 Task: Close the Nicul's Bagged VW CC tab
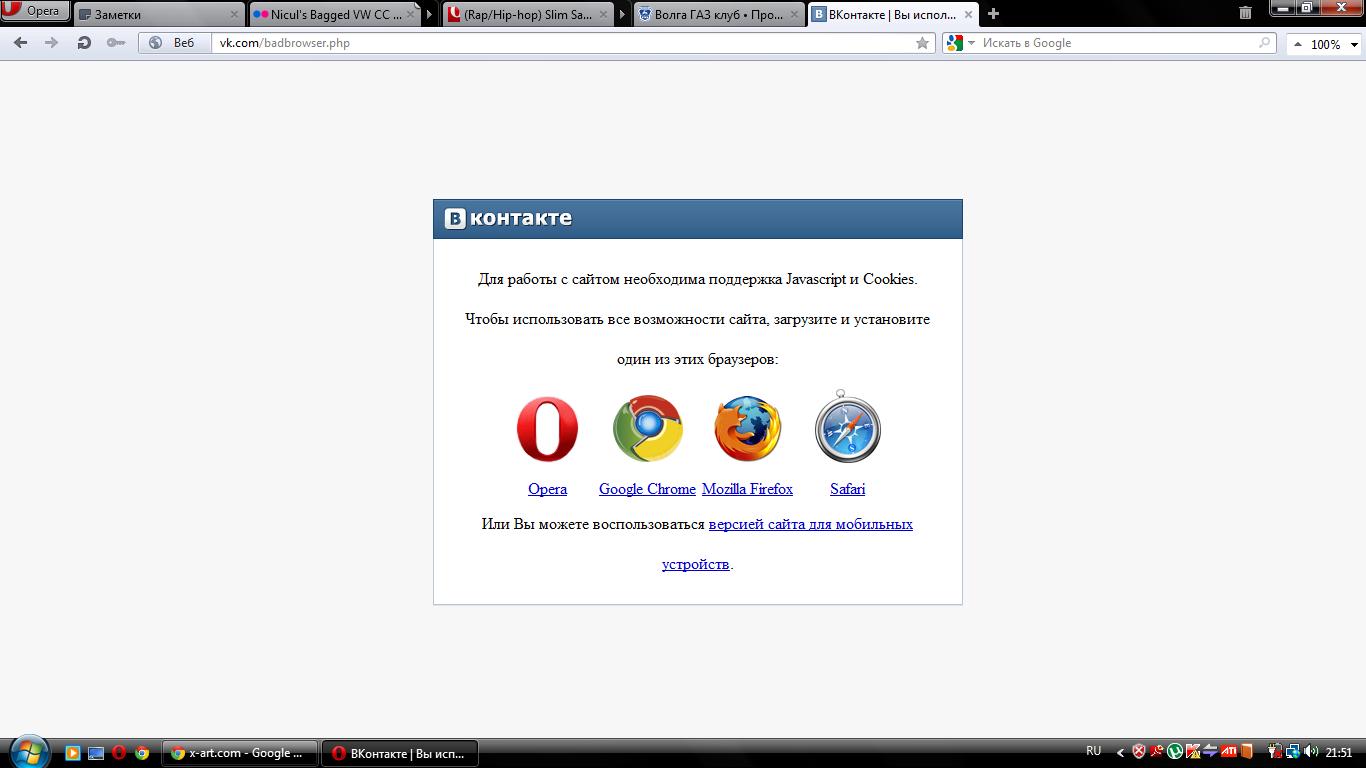click(410, 15)
